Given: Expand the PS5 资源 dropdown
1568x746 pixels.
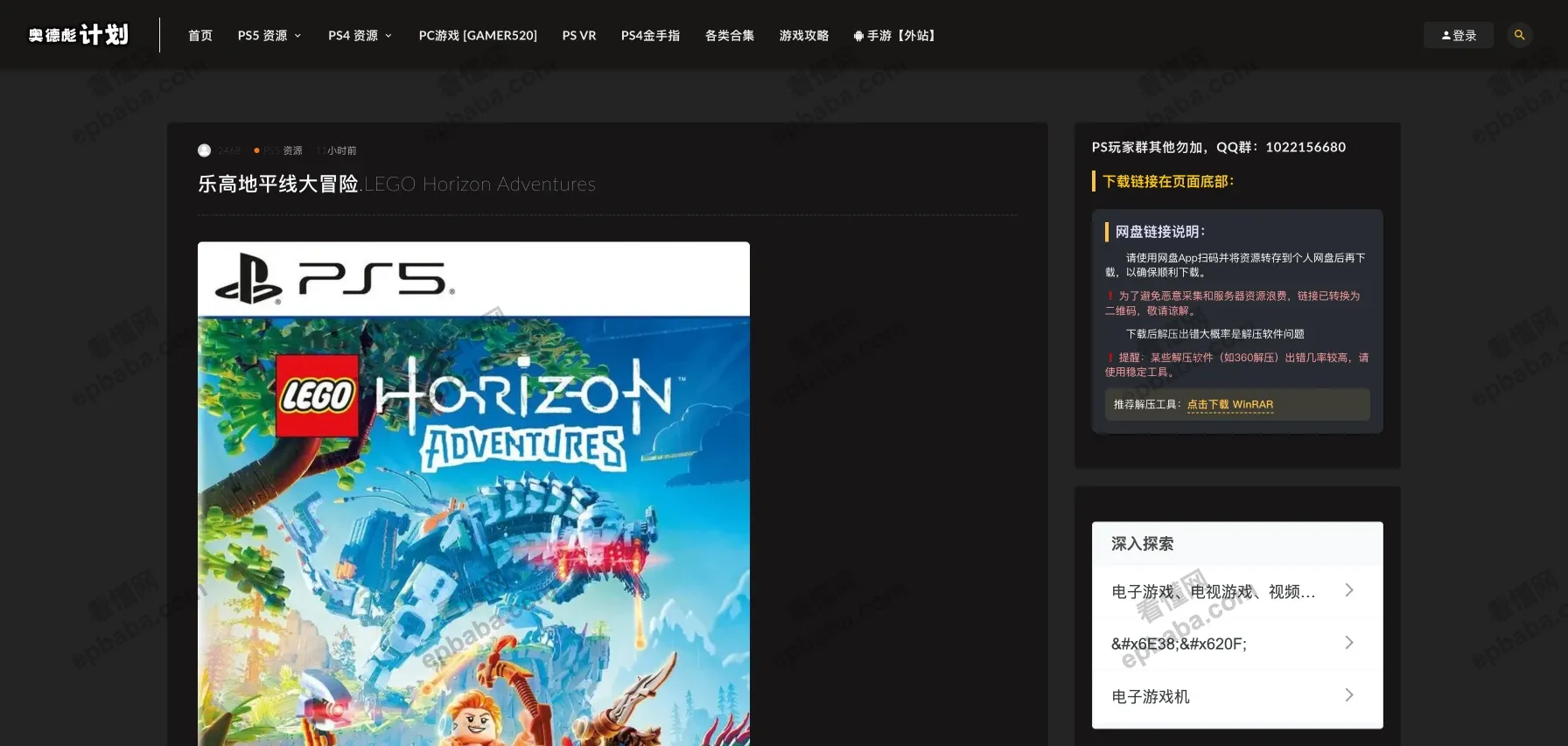Looking at the screenshot, I should [269, 35].
